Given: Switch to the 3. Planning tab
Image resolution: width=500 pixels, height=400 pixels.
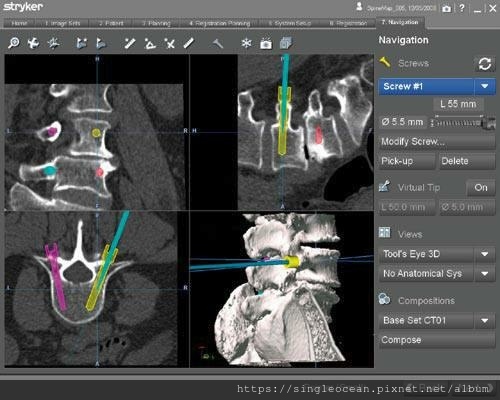Looking at the screenshot, I should (156, 23).
